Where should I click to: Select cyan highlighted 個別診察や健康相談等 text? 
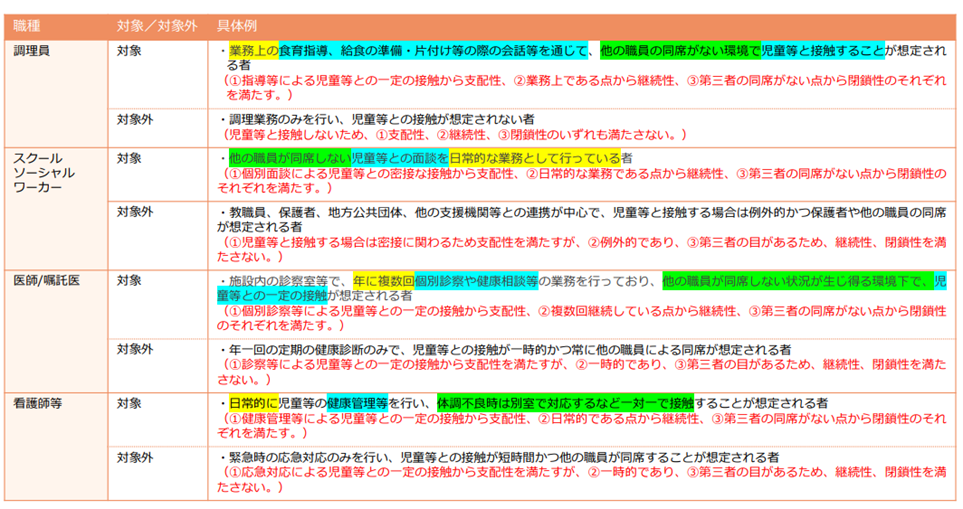(x=476, y=281)
